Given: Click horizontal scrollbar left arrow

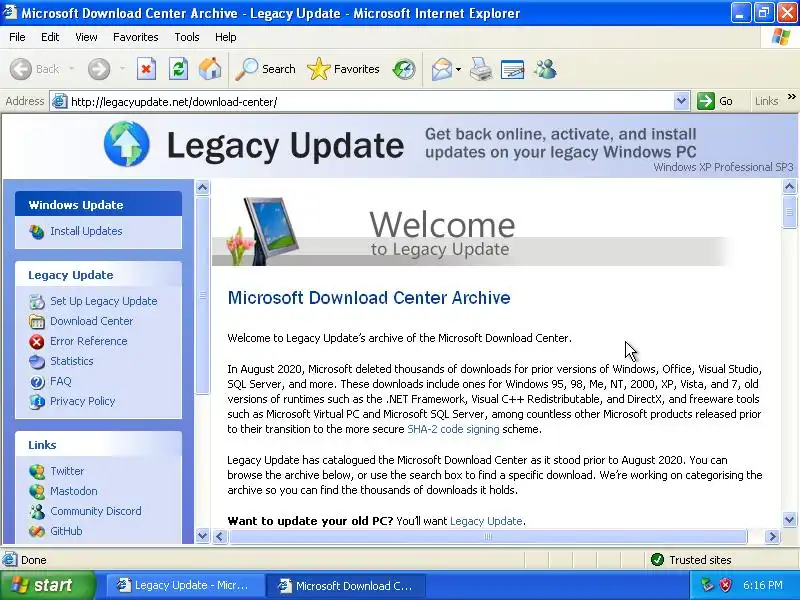Looking at the screenshot, I should coord(220,536).
